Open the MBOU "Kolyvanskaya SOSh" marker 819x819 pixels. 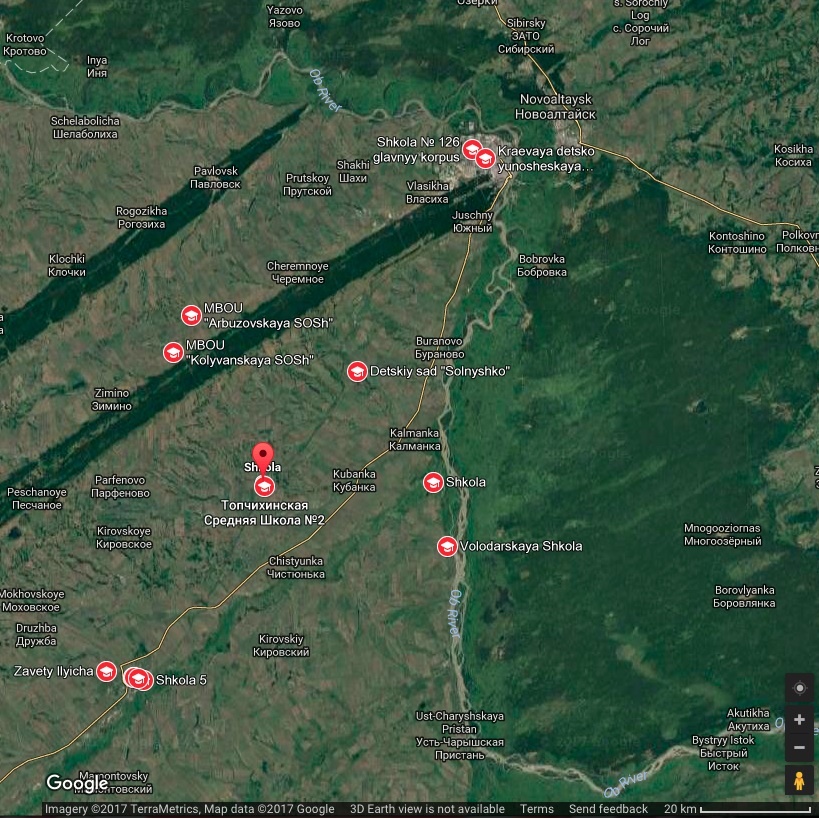click(174, 352)
